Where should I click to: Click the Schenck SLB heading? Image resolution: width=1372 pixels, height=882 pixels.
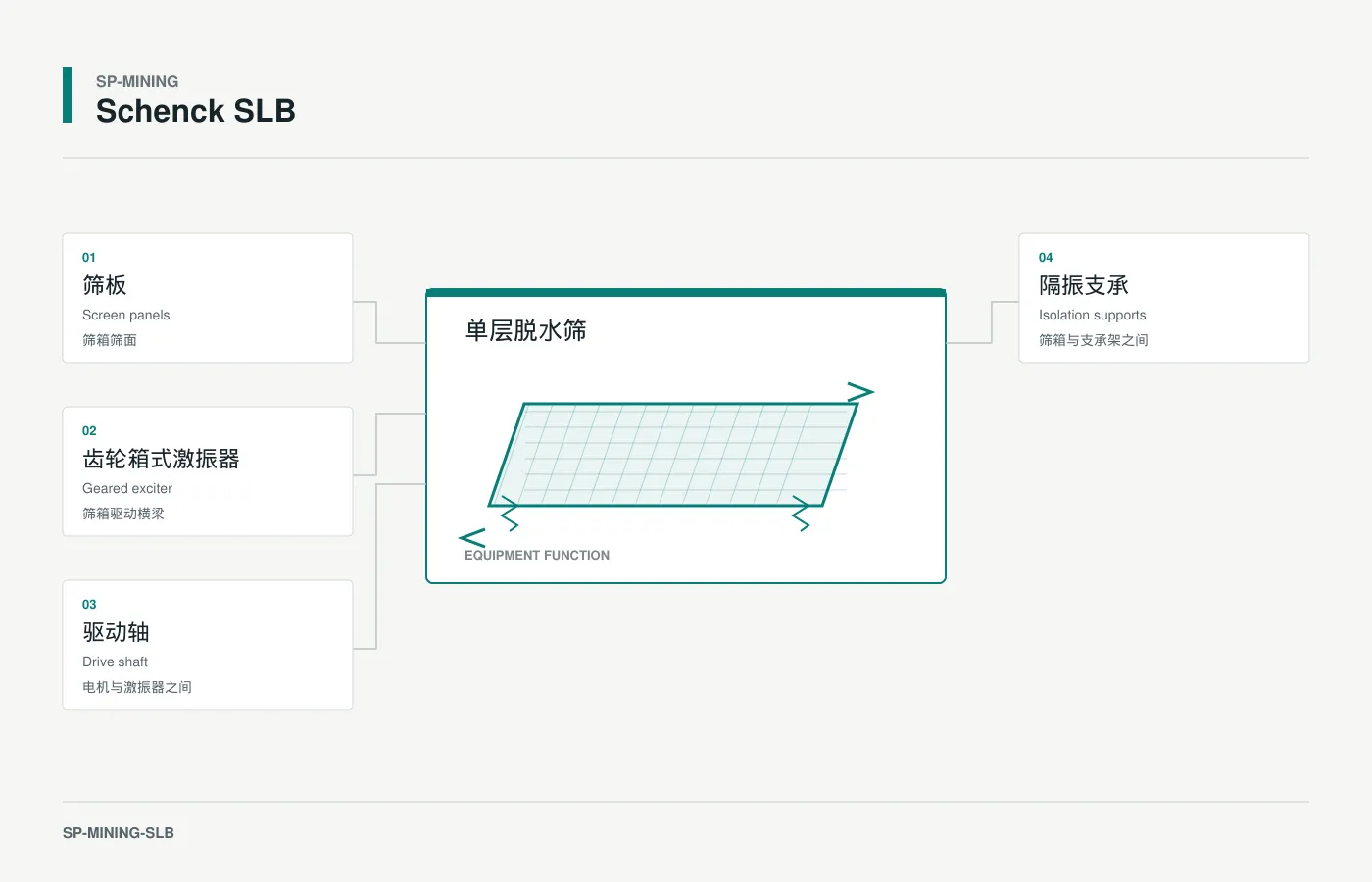196,111
